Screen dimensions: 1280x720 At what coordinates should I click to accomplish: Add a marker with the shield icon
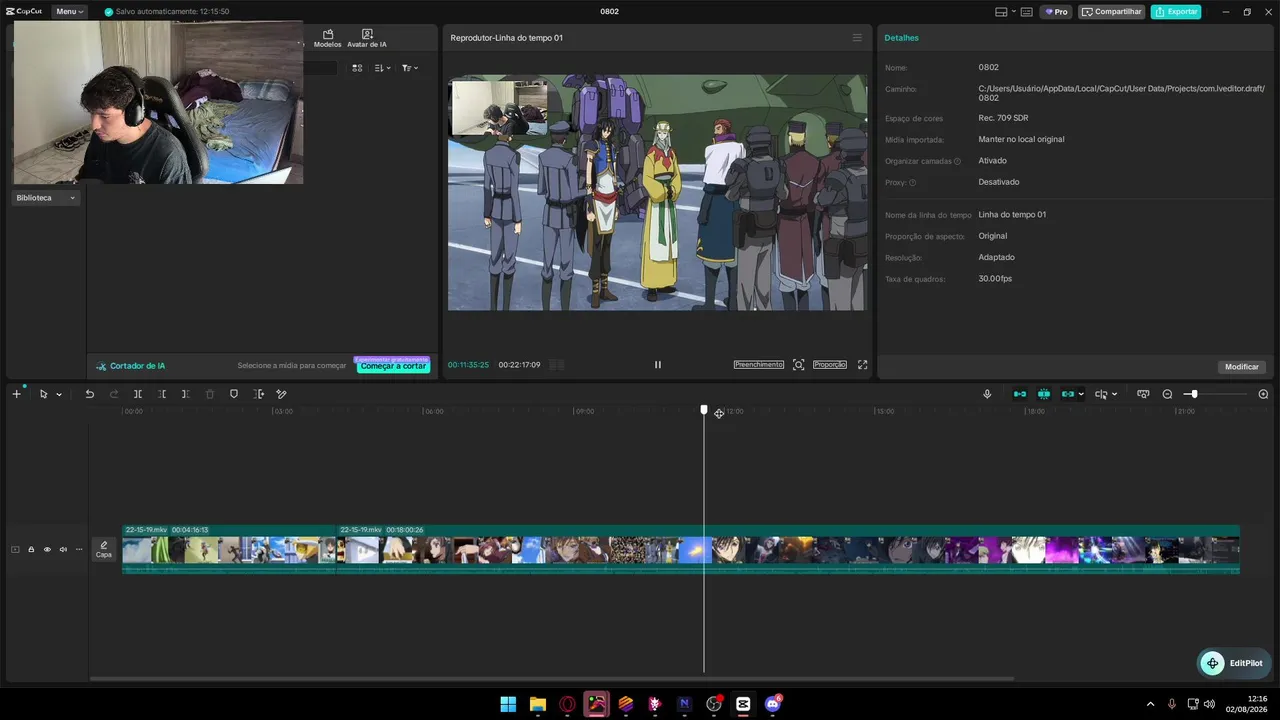coord(234,394)
